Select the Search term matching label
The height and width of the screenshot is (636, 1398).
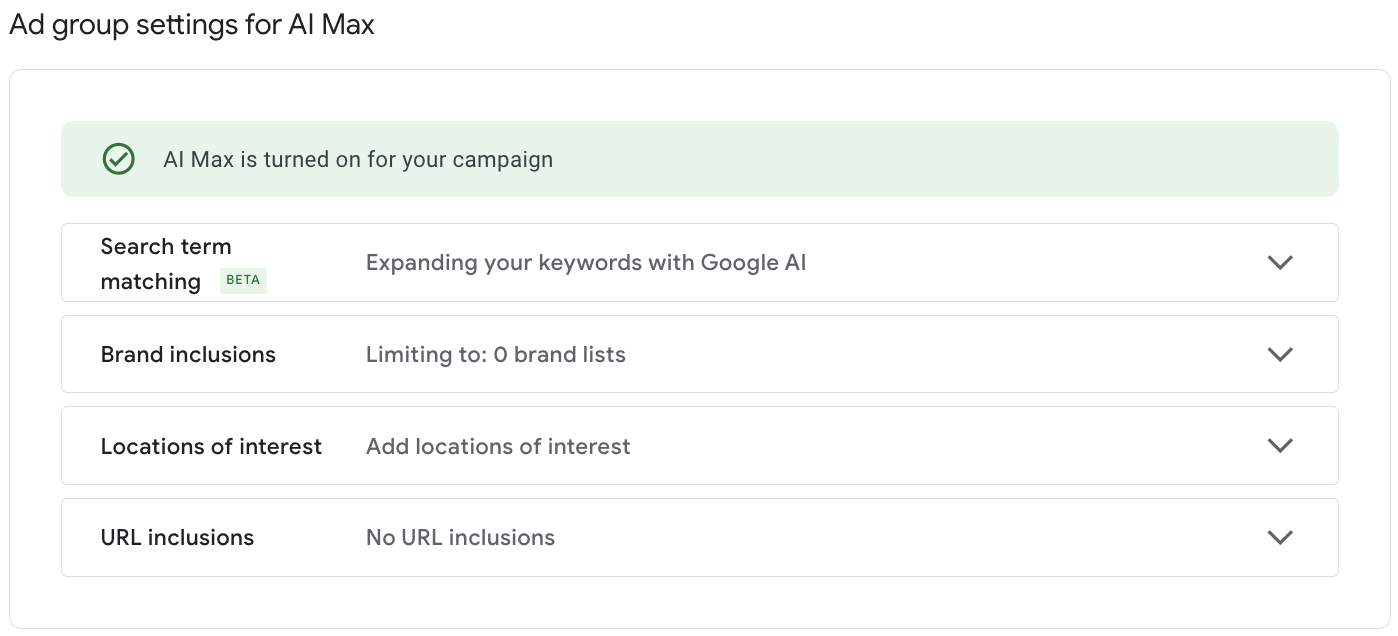pos(166,264)
